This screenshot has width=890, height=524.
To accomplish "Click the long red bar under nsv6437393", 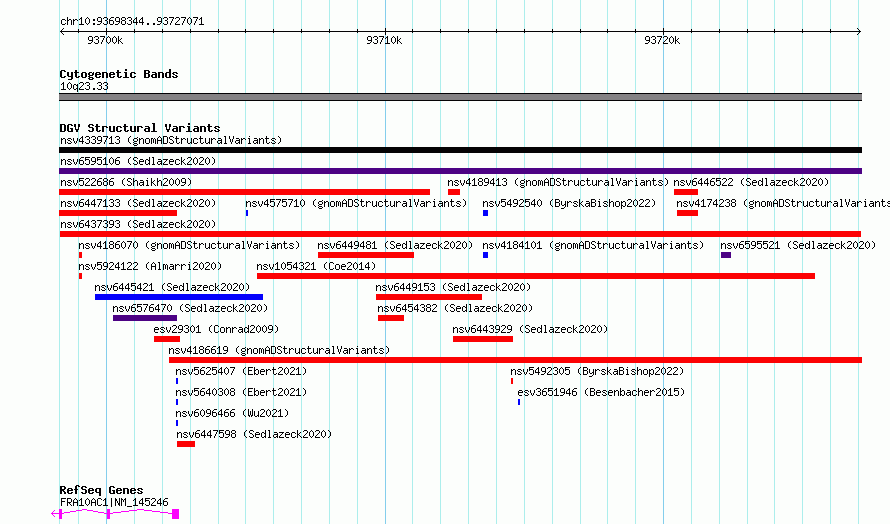I will pos(460,234).
